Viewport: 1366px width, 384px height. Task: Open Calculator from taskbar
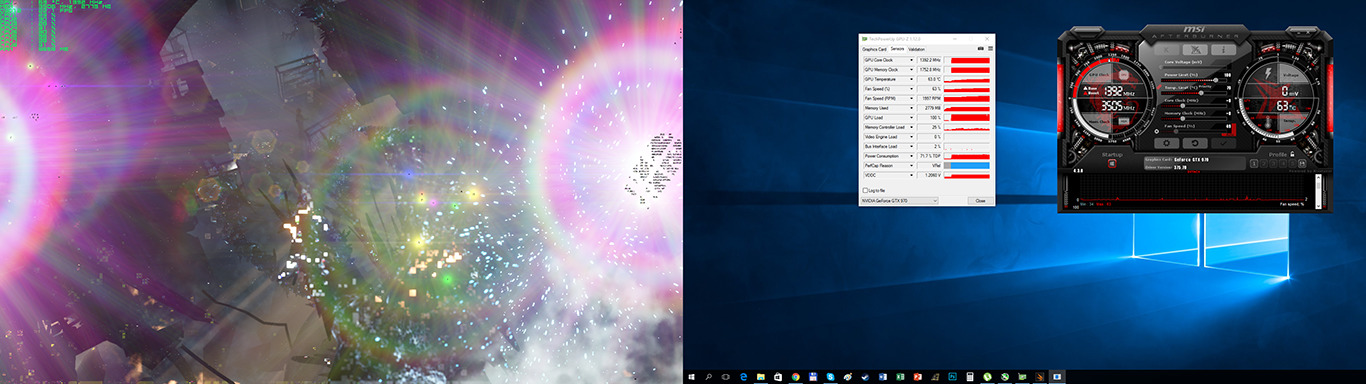[x=970, y=377]
